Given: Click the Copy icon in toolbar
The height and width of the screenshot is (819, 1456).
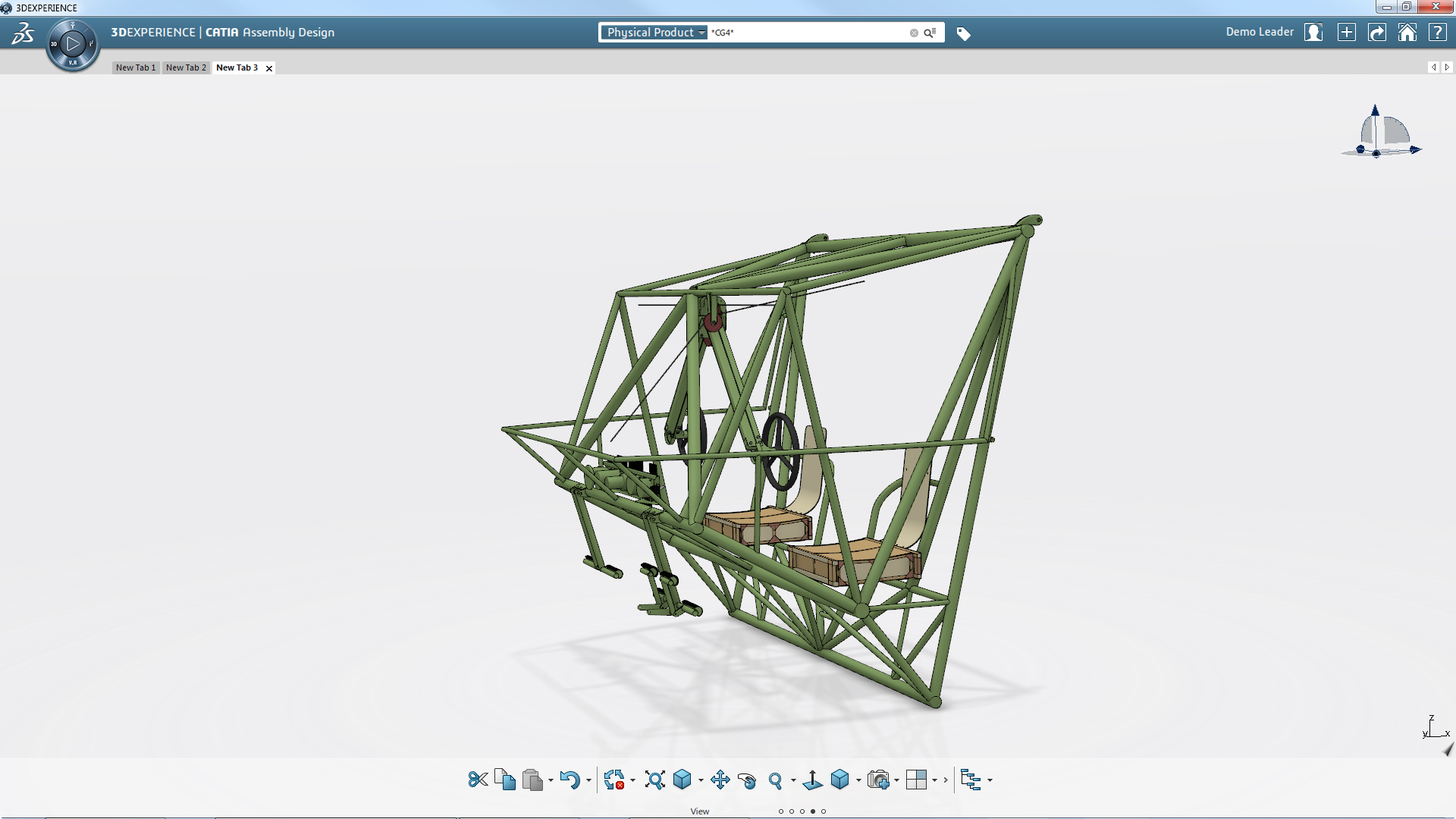Looking at the screenshot, I should (x=505, y=780).
